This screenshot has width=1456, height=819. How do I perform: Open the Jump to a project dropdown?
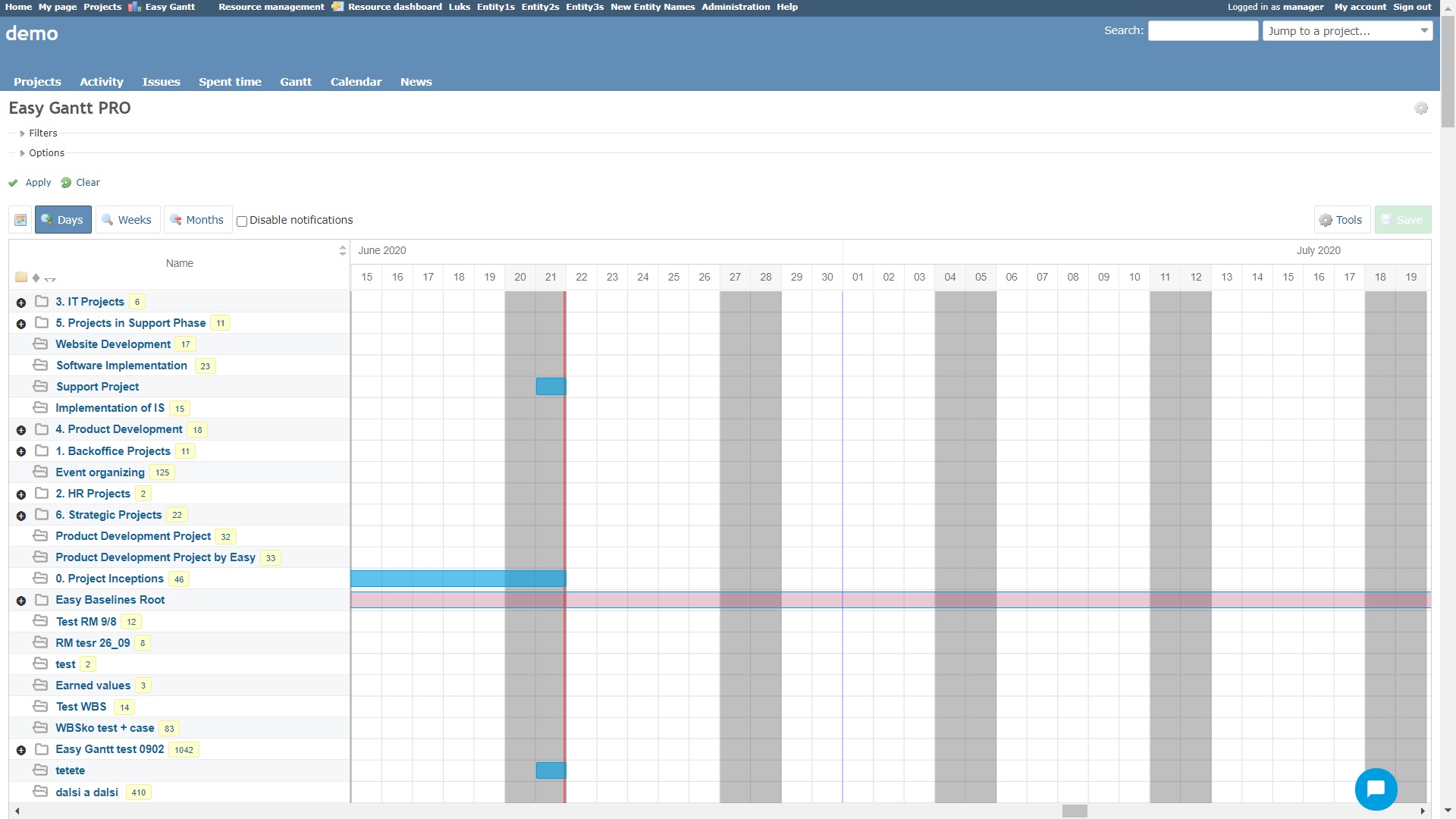click(x=1347, y=31)
